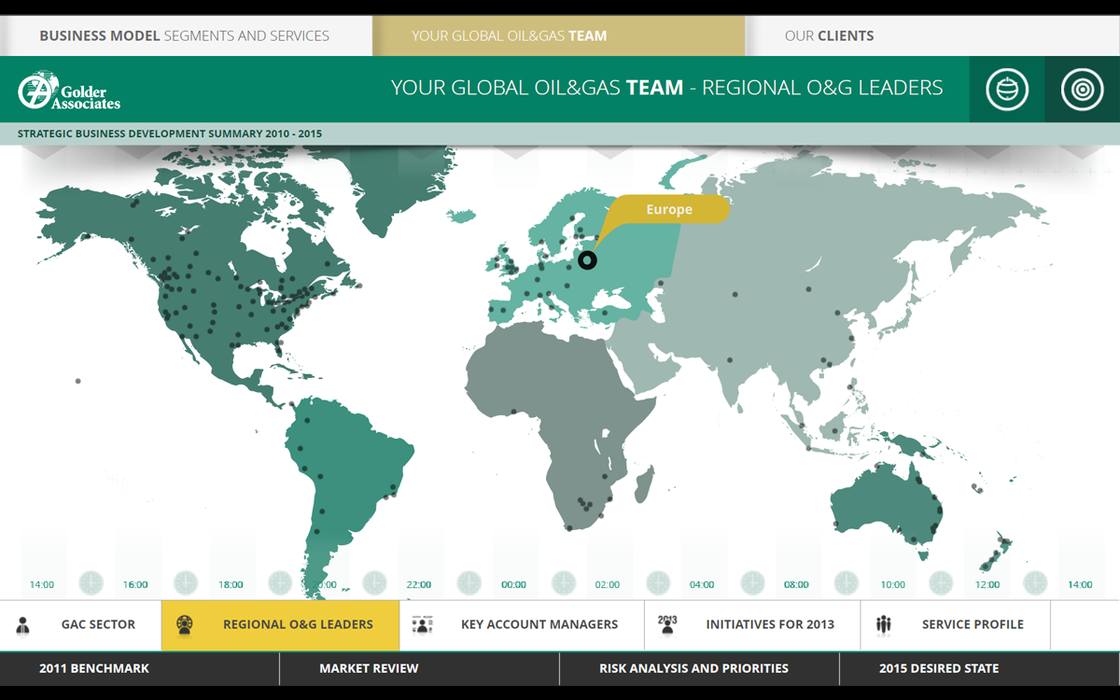Navigate to 2015 Desired State
1120x700 pixels.
(x=938, y=668)
